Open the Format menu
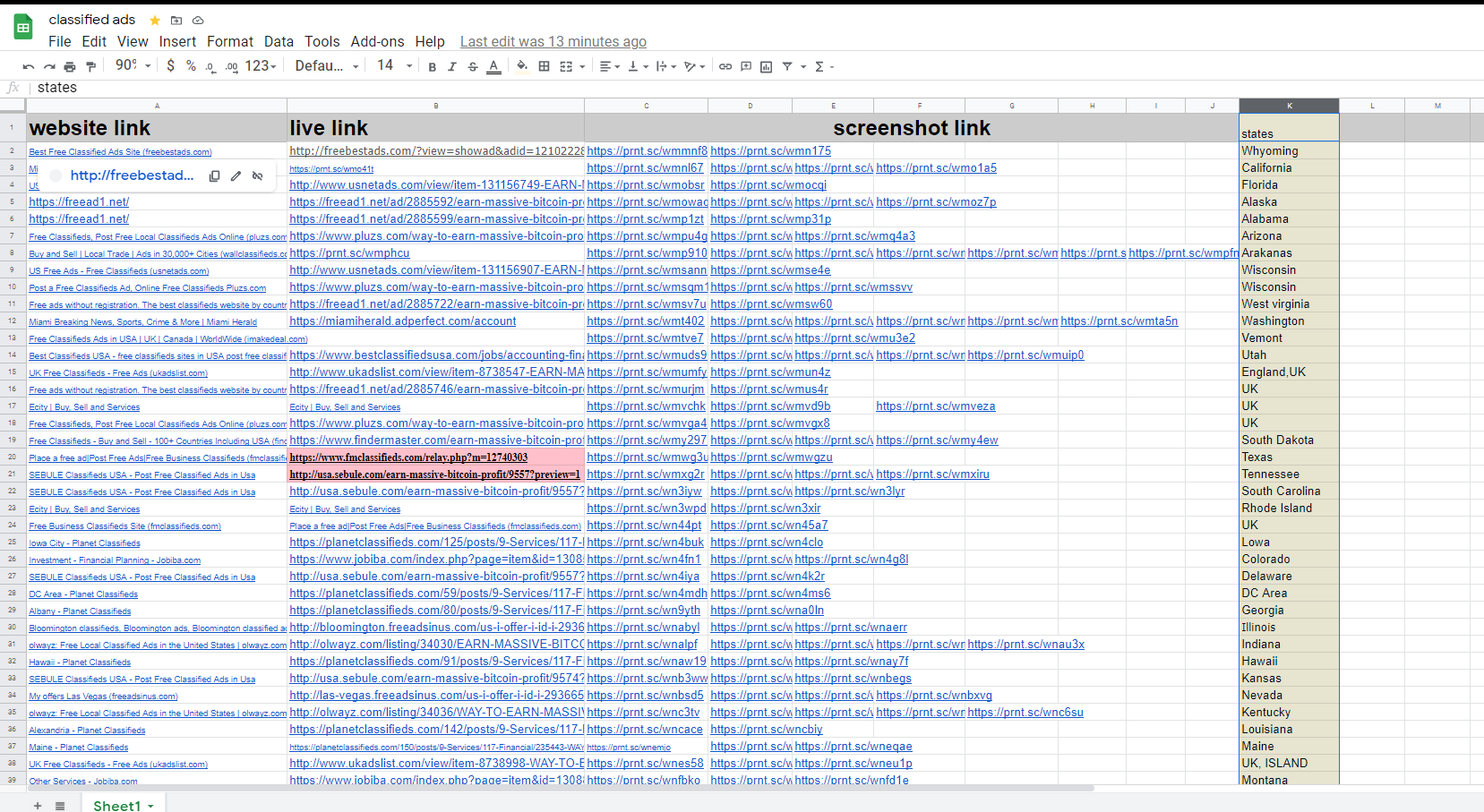The image size is (1484, 812). coord(229,41)
